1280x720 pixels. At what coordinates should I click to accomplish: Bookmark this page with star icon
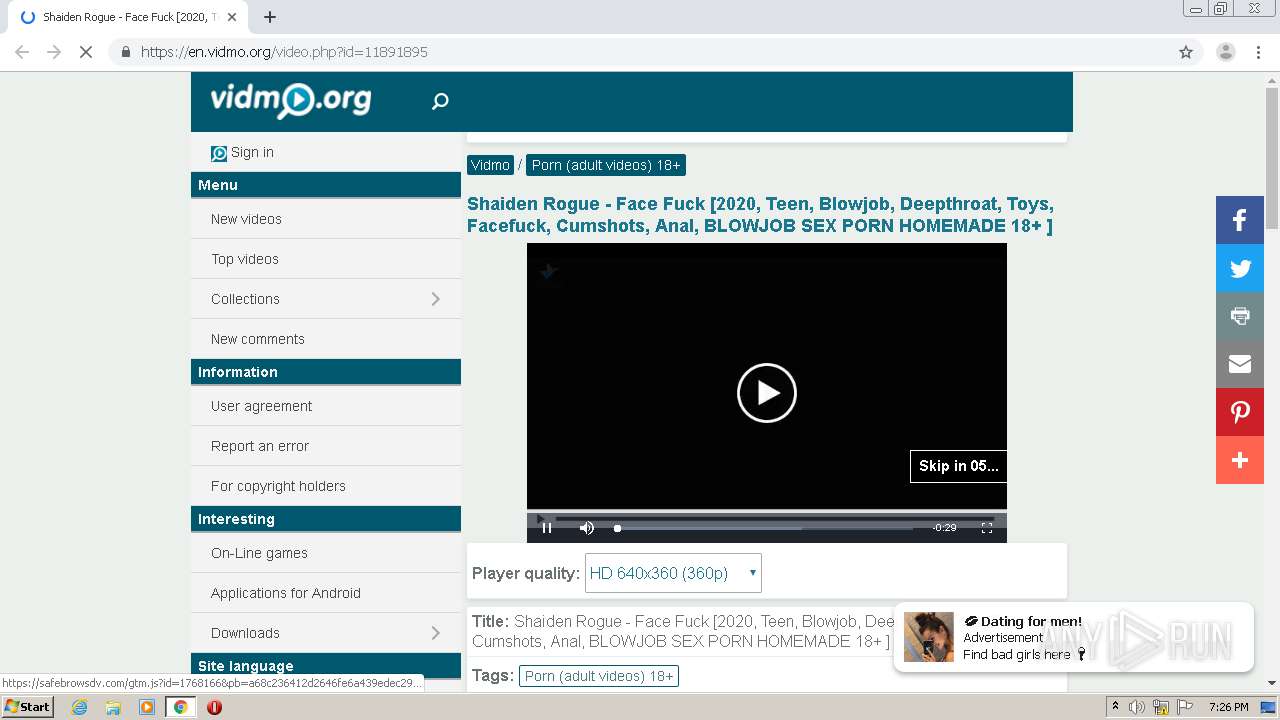pos(1186,52)
